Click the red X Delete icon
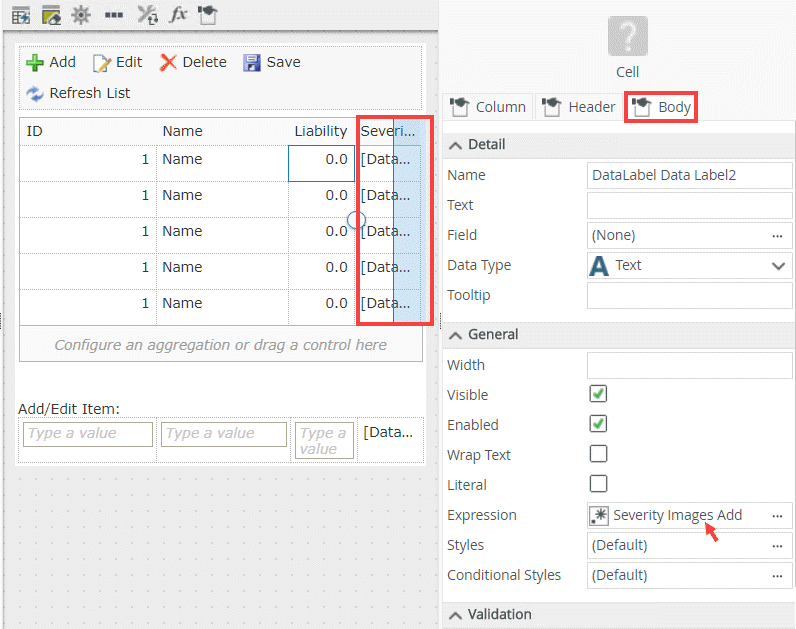The height and width of the screenshot is (629, 796). tap(168, 62)
